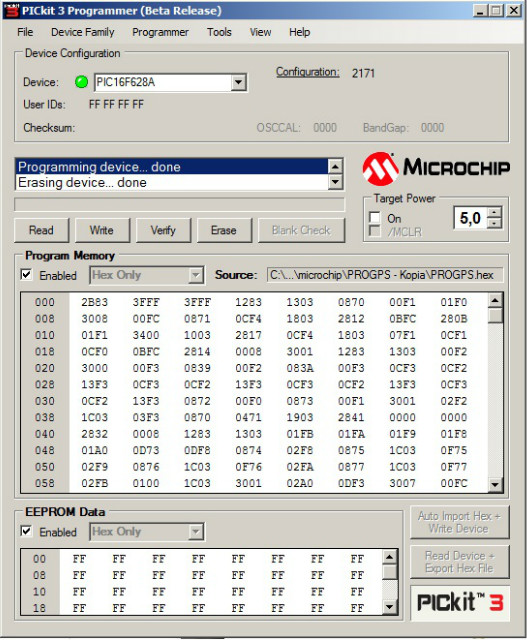Open the View menu
This screenshot has width=527, height=640.
(x=260, y=32)
